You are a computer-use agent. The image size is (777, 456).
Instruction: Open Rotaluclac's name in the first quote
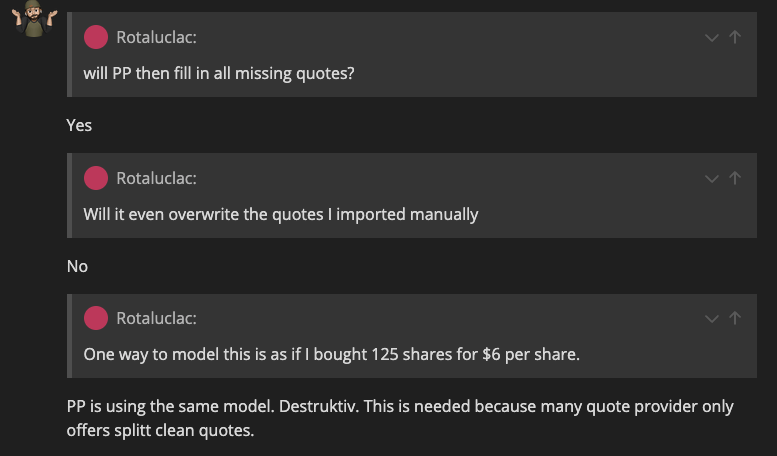tap(156, 38)
